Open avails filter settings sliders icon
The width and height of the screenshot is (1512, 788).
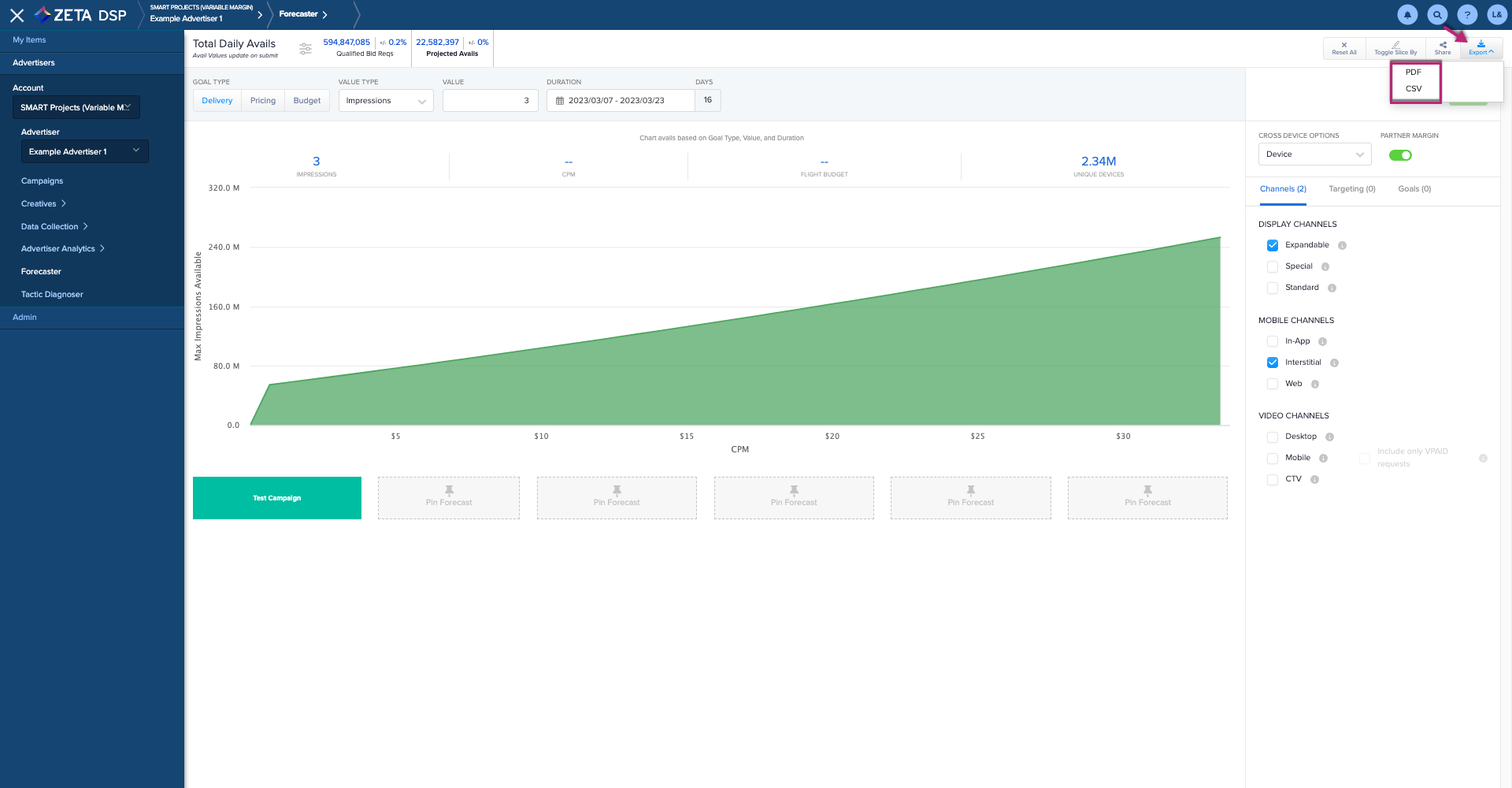[x=306, y=49]
